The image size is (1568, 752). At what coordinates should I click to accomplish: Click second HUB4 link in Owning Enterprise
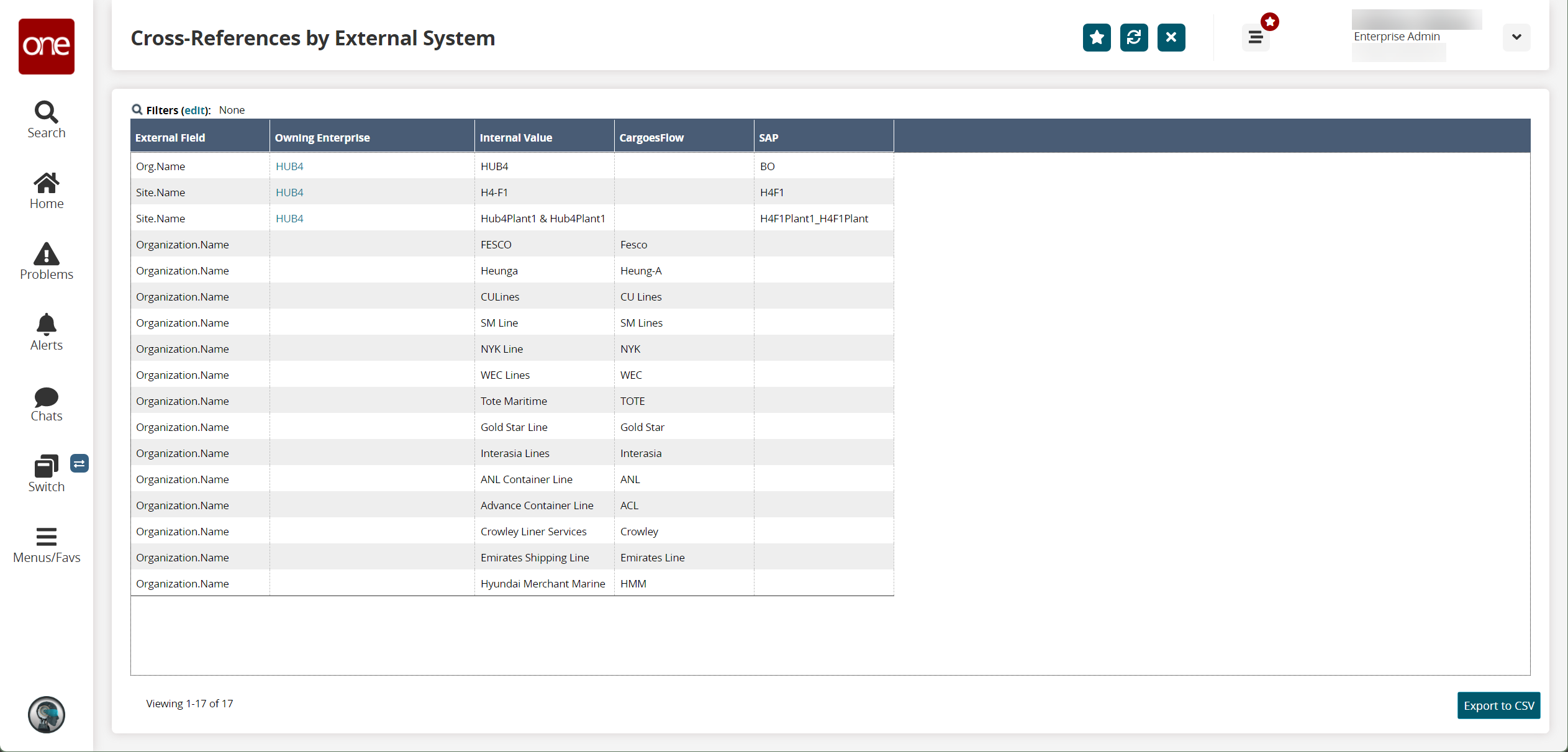coord(289,191)
